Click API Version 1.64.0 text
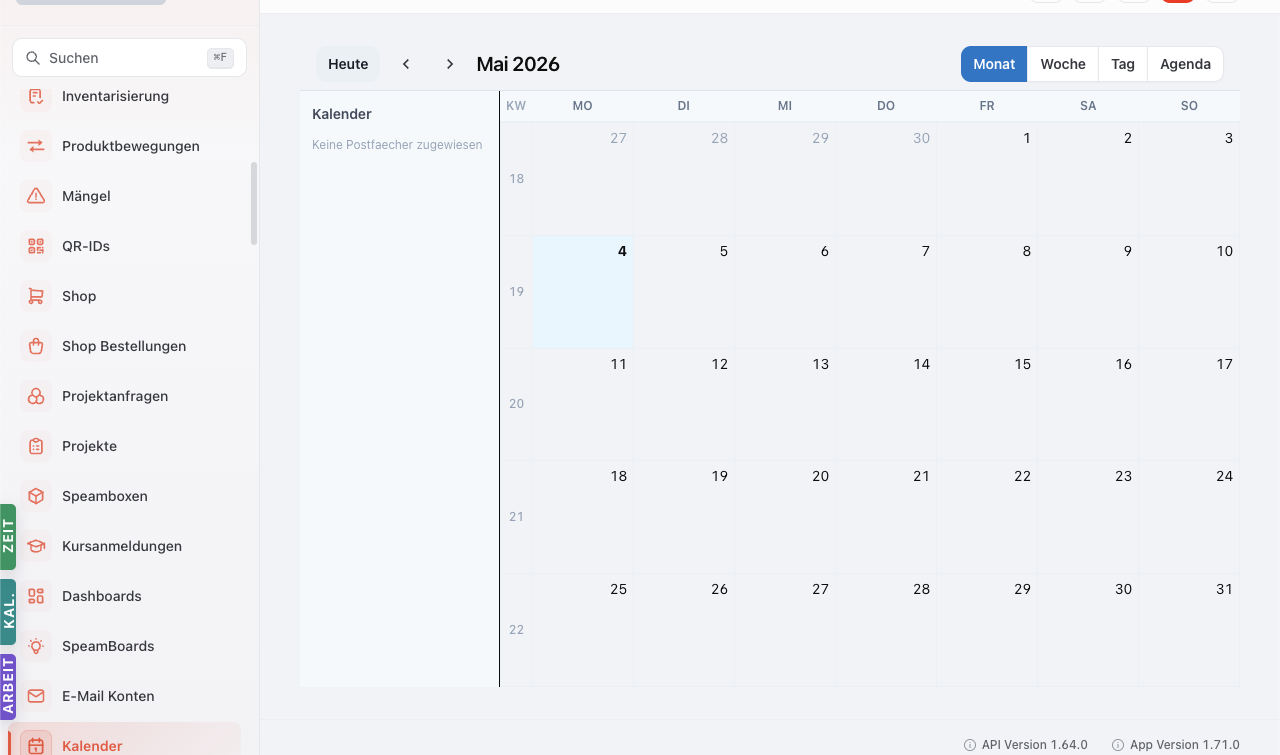The image size is (1280, 755). (1034, 745)
